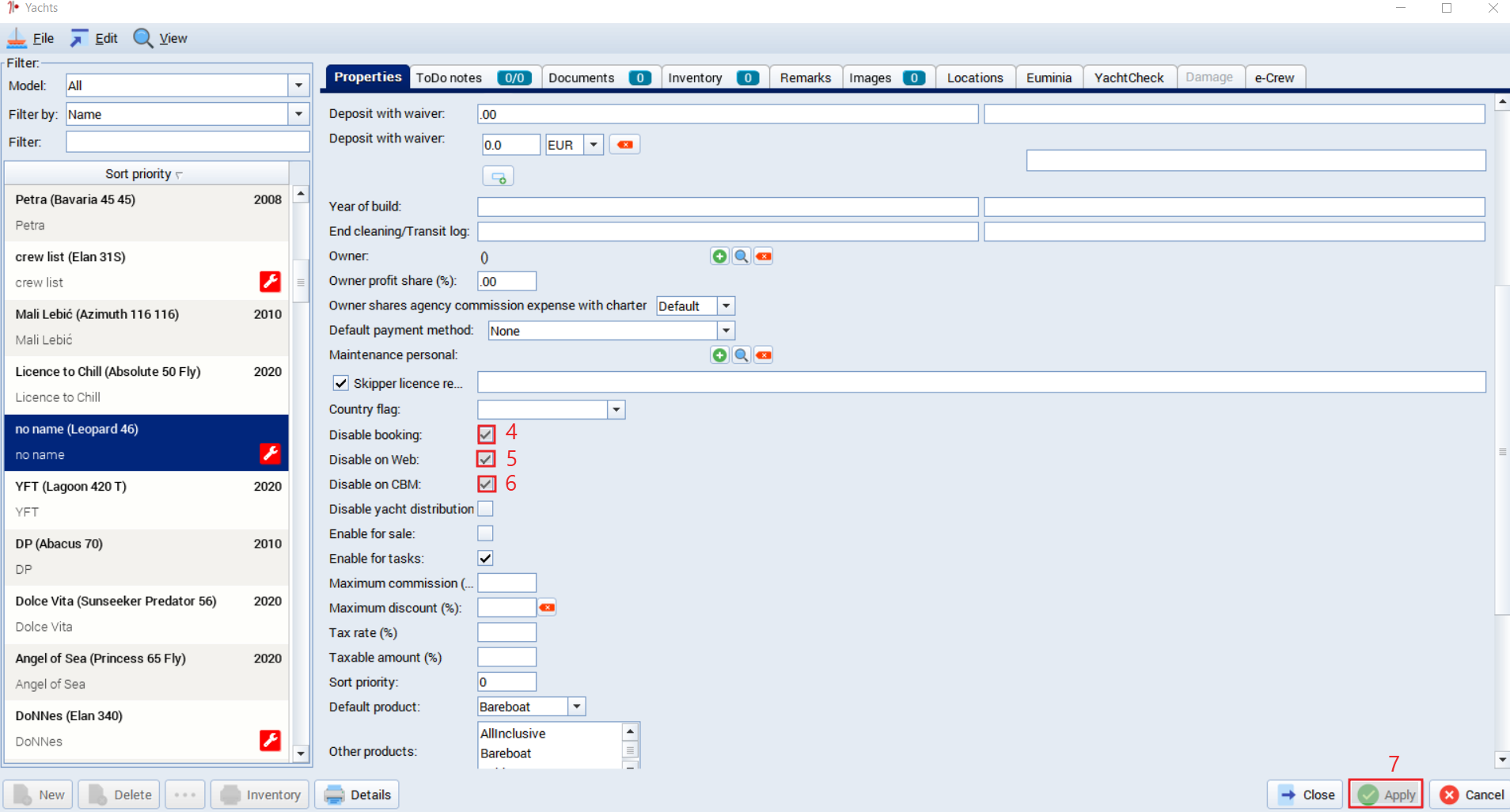Open the File menu
1510x812 pixels.
click(x=31, y=38)
